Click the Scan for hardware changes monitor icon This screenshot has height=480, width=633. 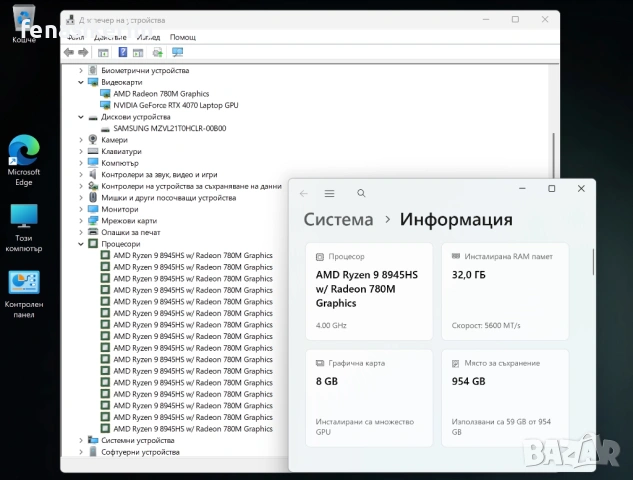coord(177,52)
